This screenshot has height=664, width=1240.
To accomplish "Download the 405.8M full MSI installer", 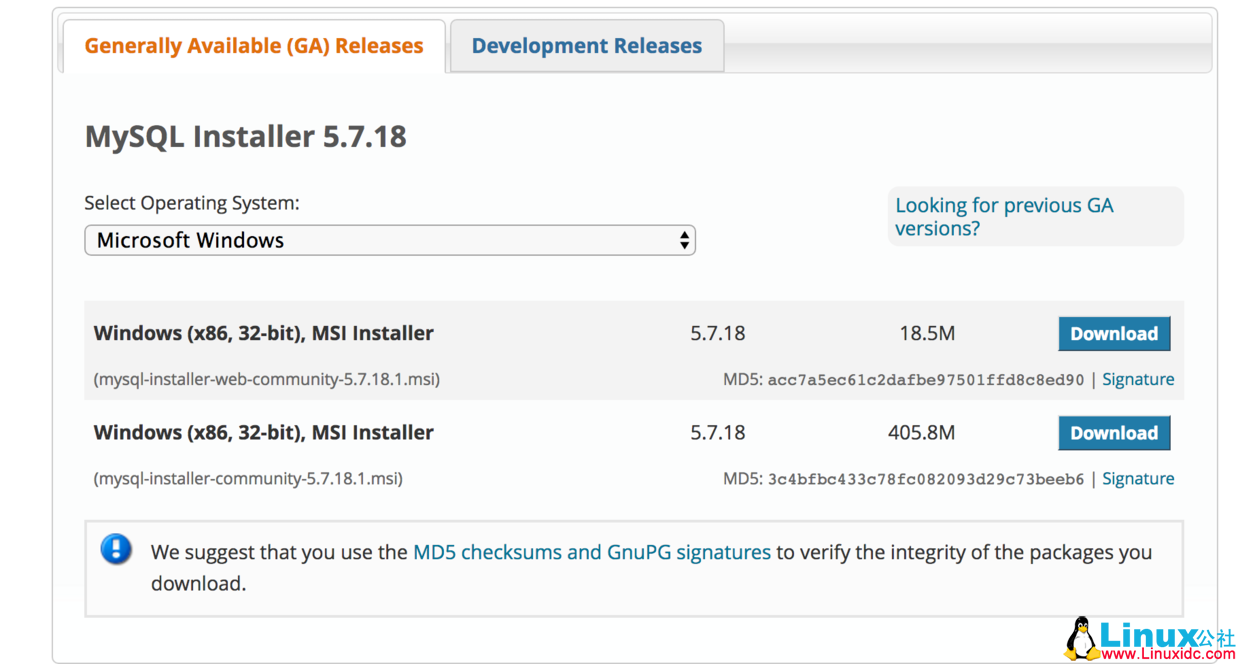I will pos(1113,433).
